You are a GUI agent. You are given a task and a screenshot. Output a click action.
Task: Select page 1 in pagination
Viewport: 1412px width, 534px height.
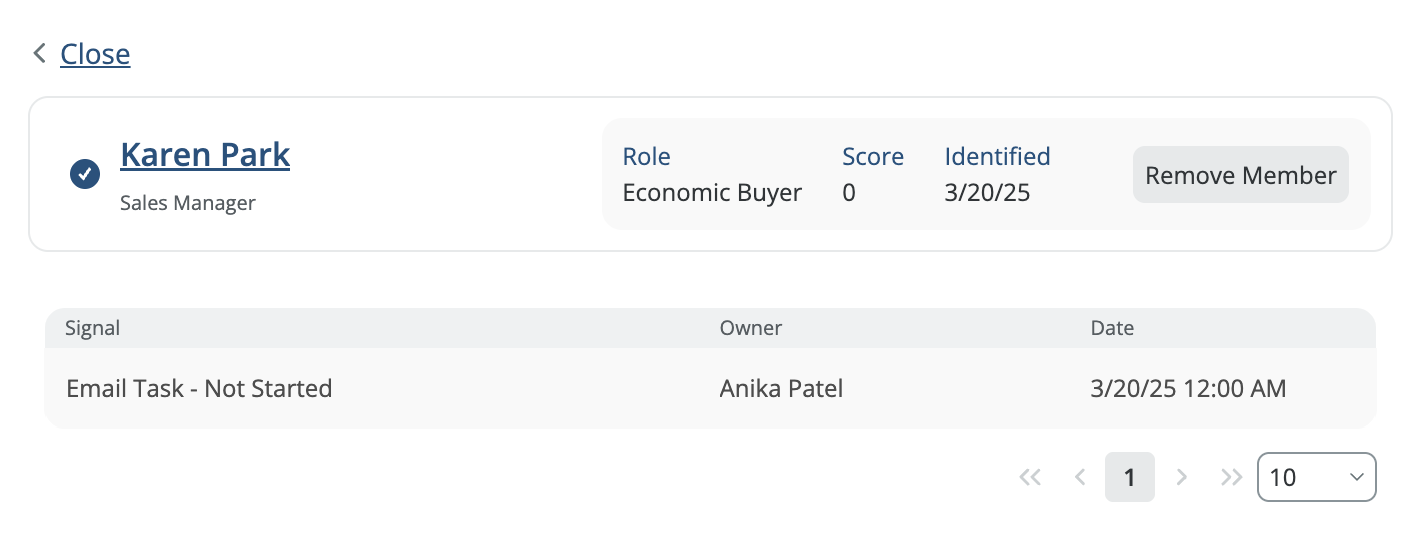pyautogui.click(x=1130, y=477)
